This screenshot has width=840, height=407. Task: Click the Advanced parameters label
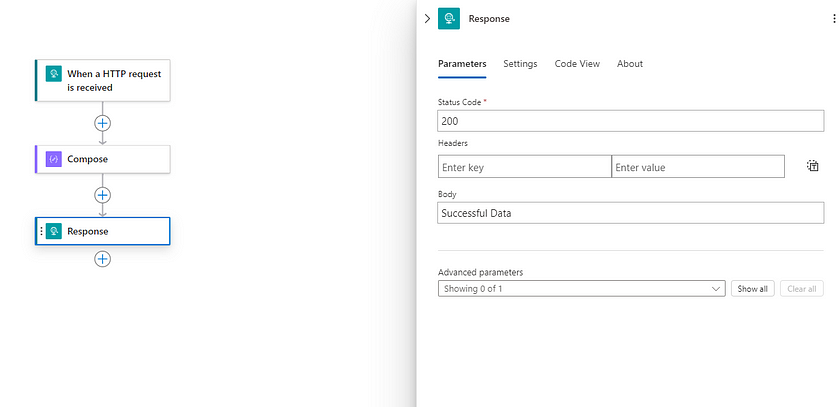481,272
